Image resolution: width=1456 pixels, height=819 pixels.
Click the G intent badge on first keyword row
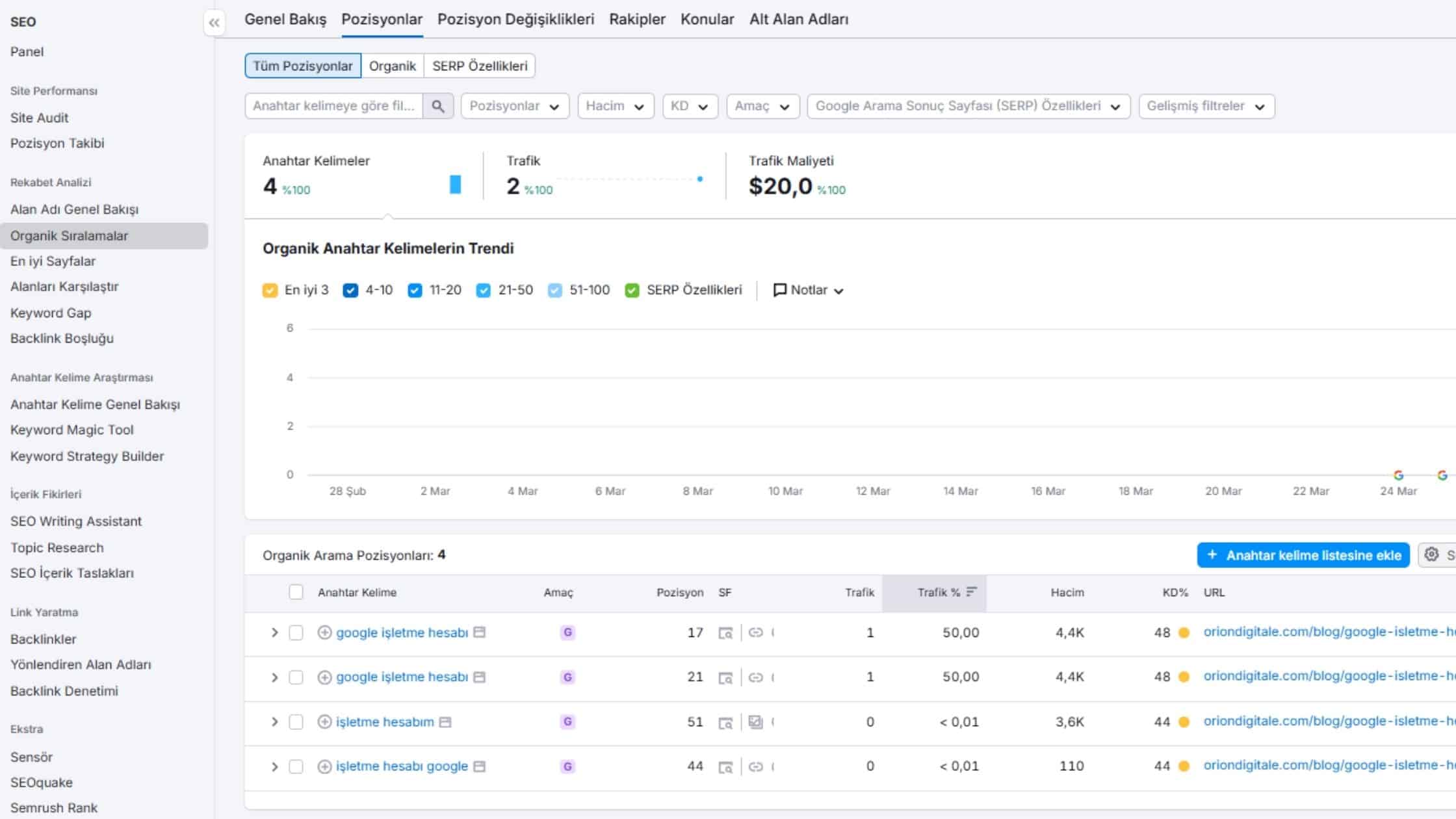coord(566,632)
